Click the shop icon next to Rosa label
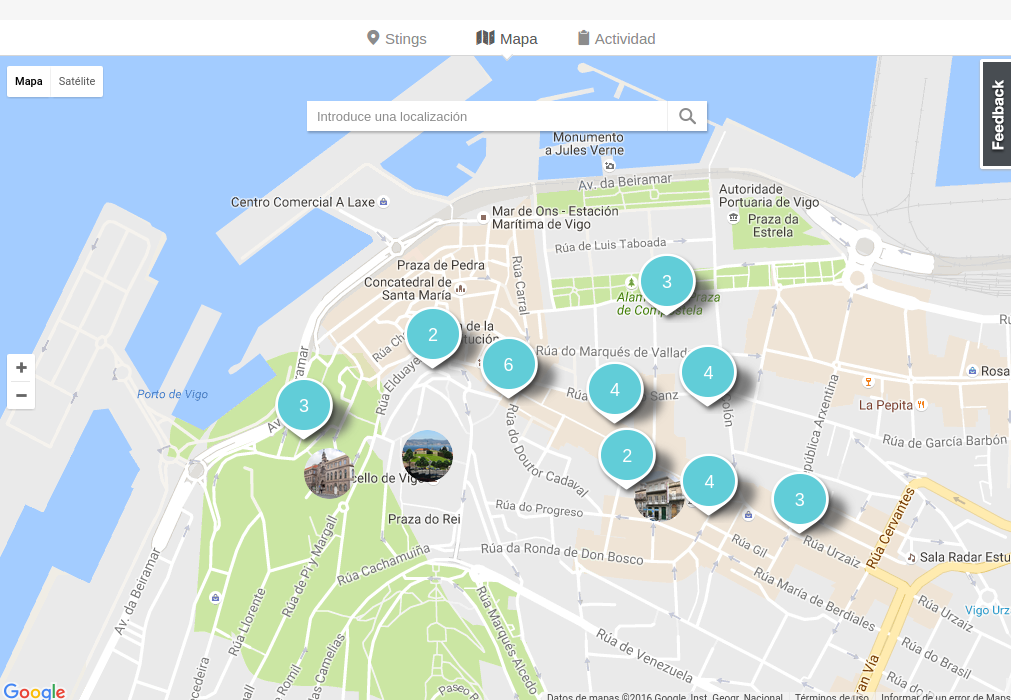 [x=972, y=371]
